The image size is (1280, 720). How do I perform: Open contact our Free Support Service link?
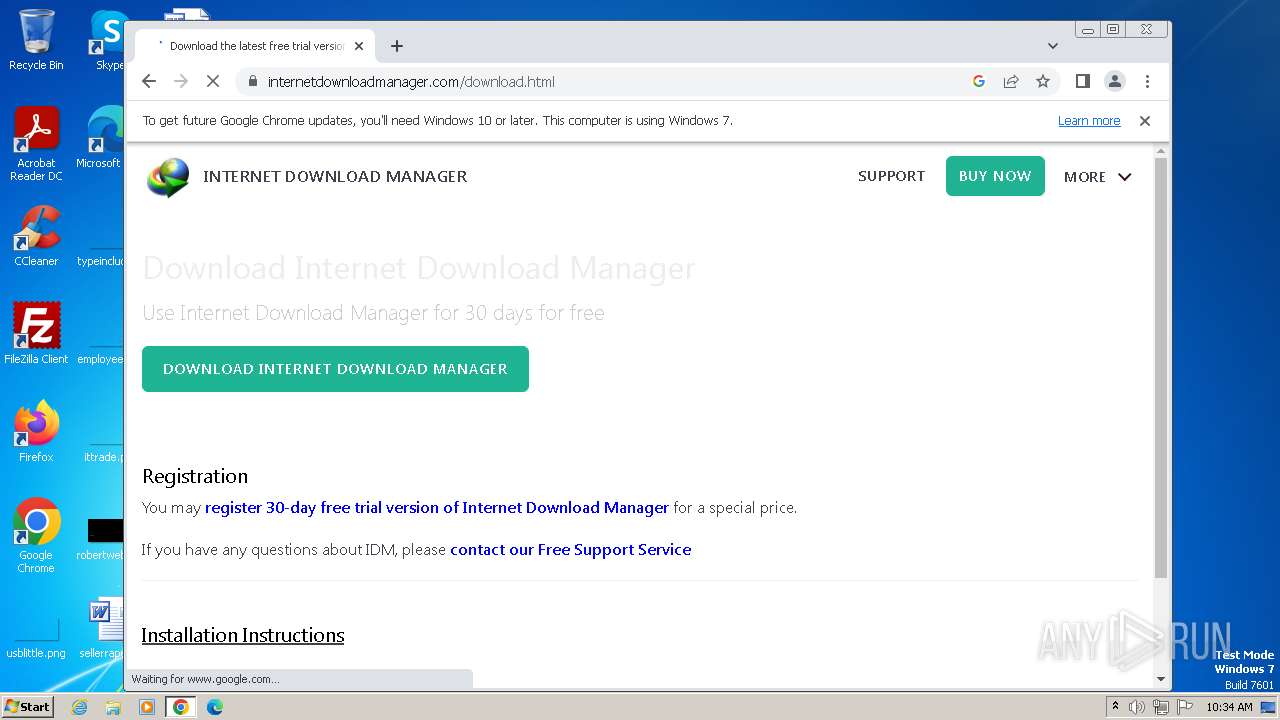pos(570,550)
